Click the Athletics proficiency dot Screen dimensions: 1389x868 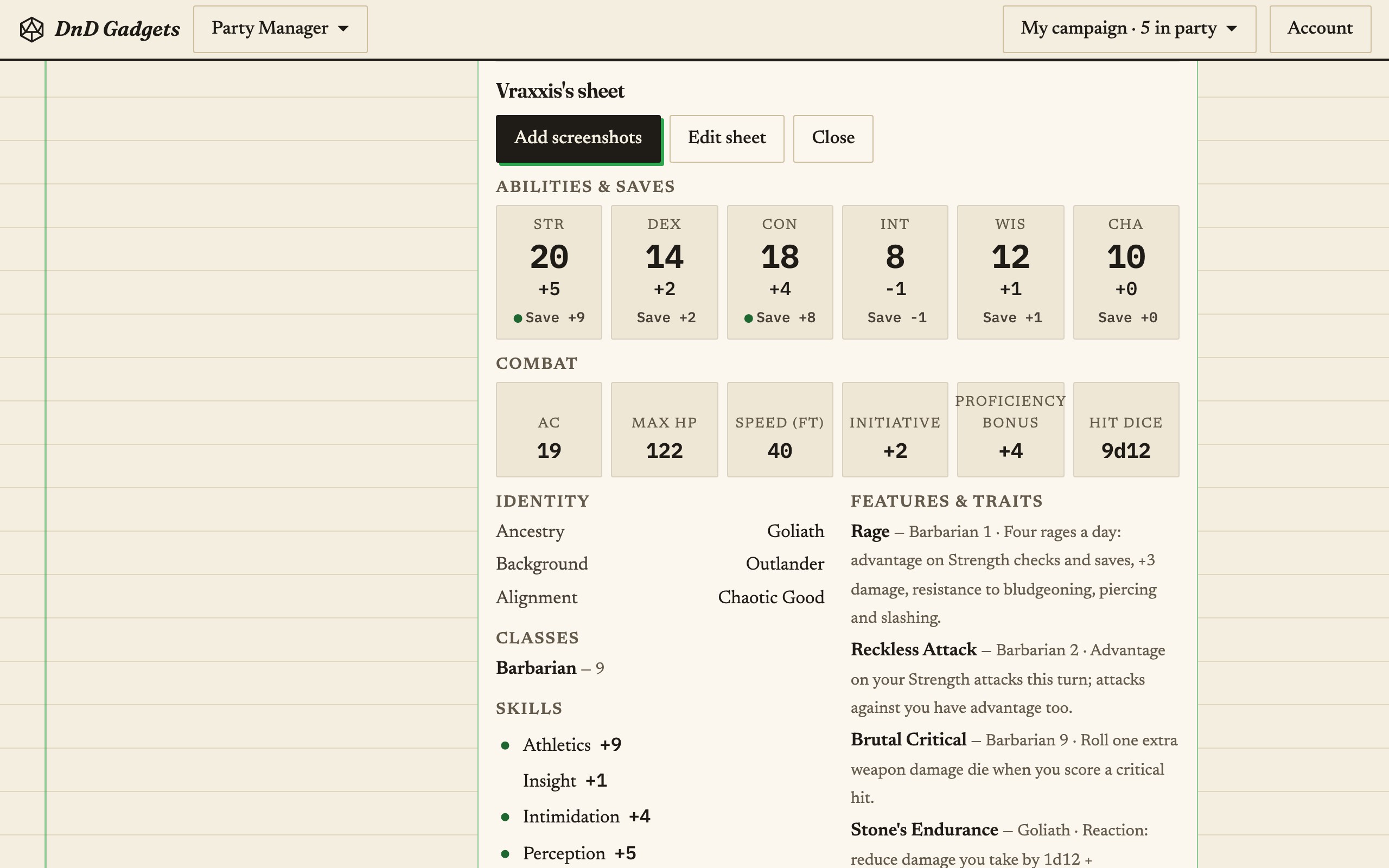505,746
